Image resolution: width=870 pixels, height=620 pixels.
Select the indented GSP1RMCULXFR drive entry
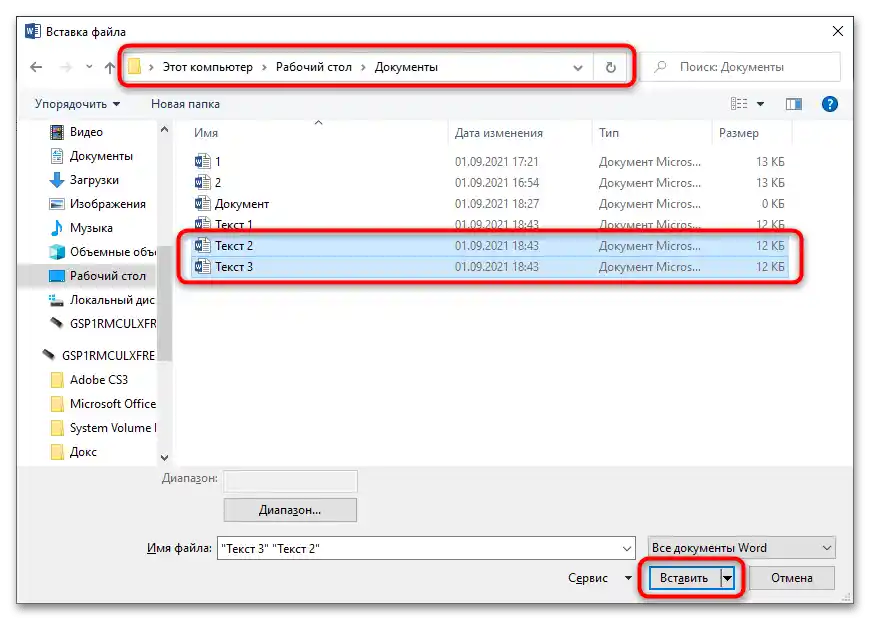pyautogui.click(x=103, y=324)
